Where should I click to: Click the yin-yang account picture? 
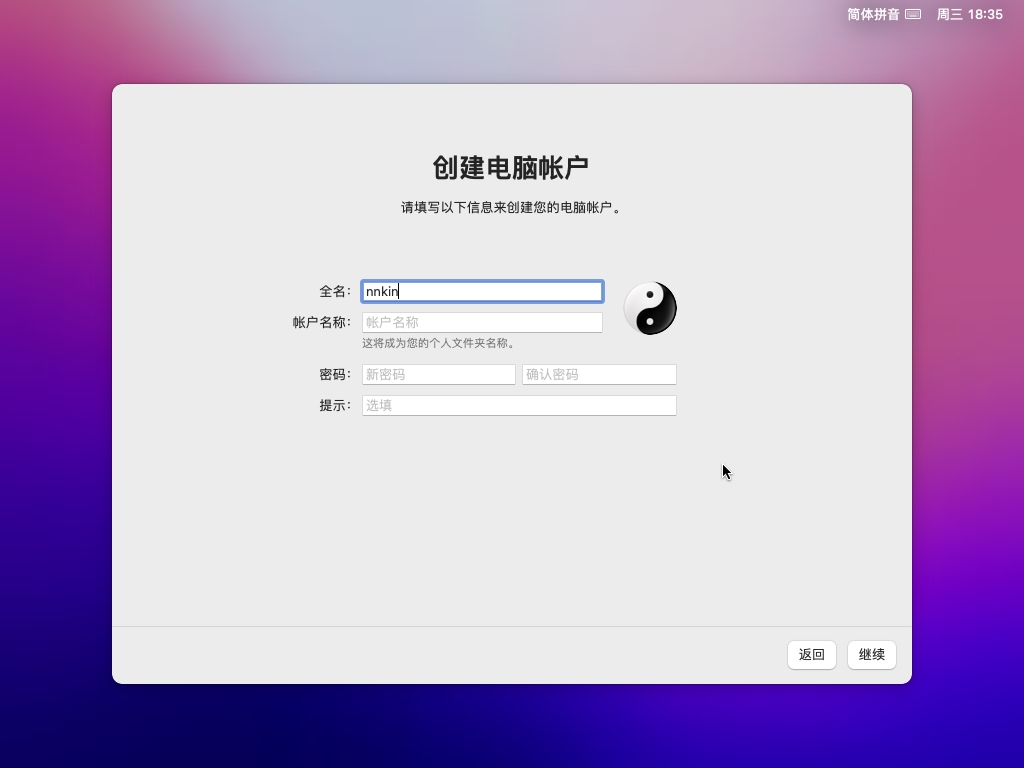point(650,308)
